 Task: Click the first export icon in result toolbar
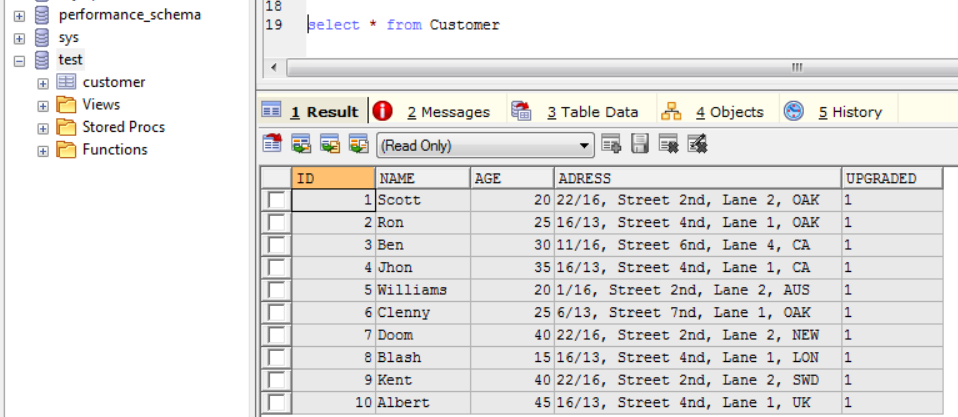272,145
